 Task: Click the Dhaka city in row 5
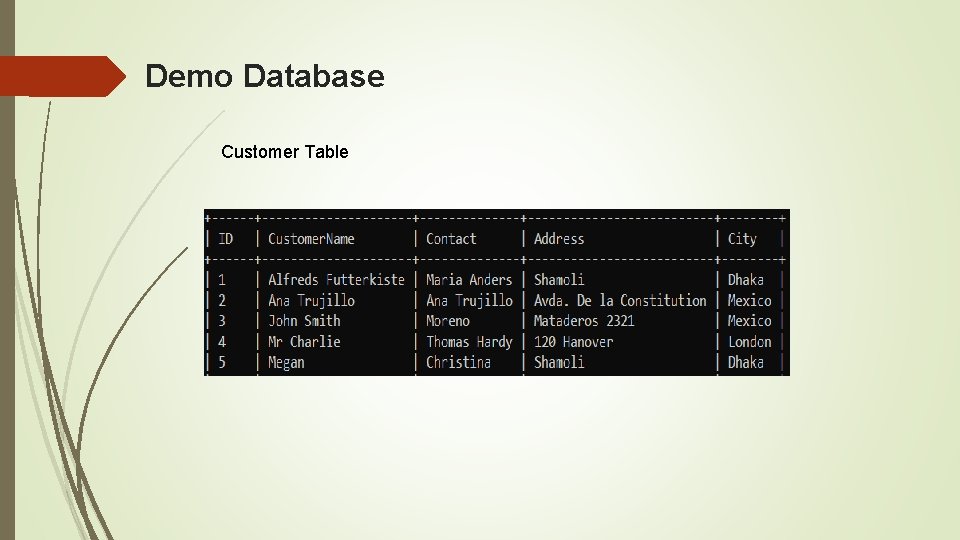[746, 362]
